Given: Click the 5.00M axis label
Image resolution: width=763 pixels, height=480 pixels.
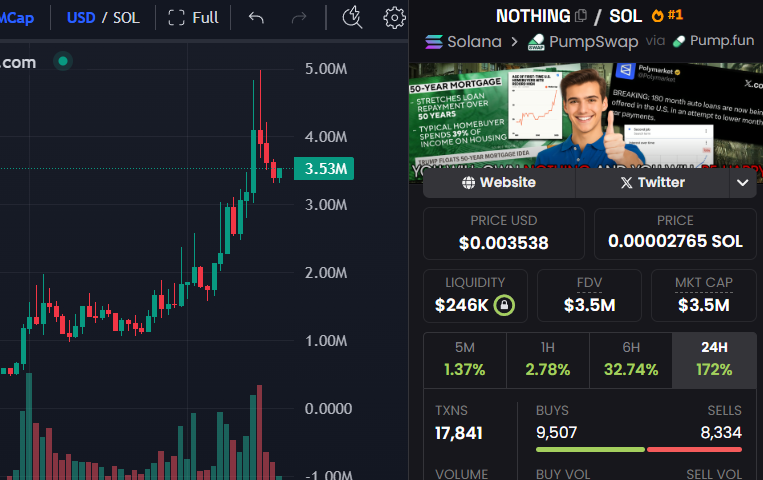Looking at the screenshot, I should (326, 69).
